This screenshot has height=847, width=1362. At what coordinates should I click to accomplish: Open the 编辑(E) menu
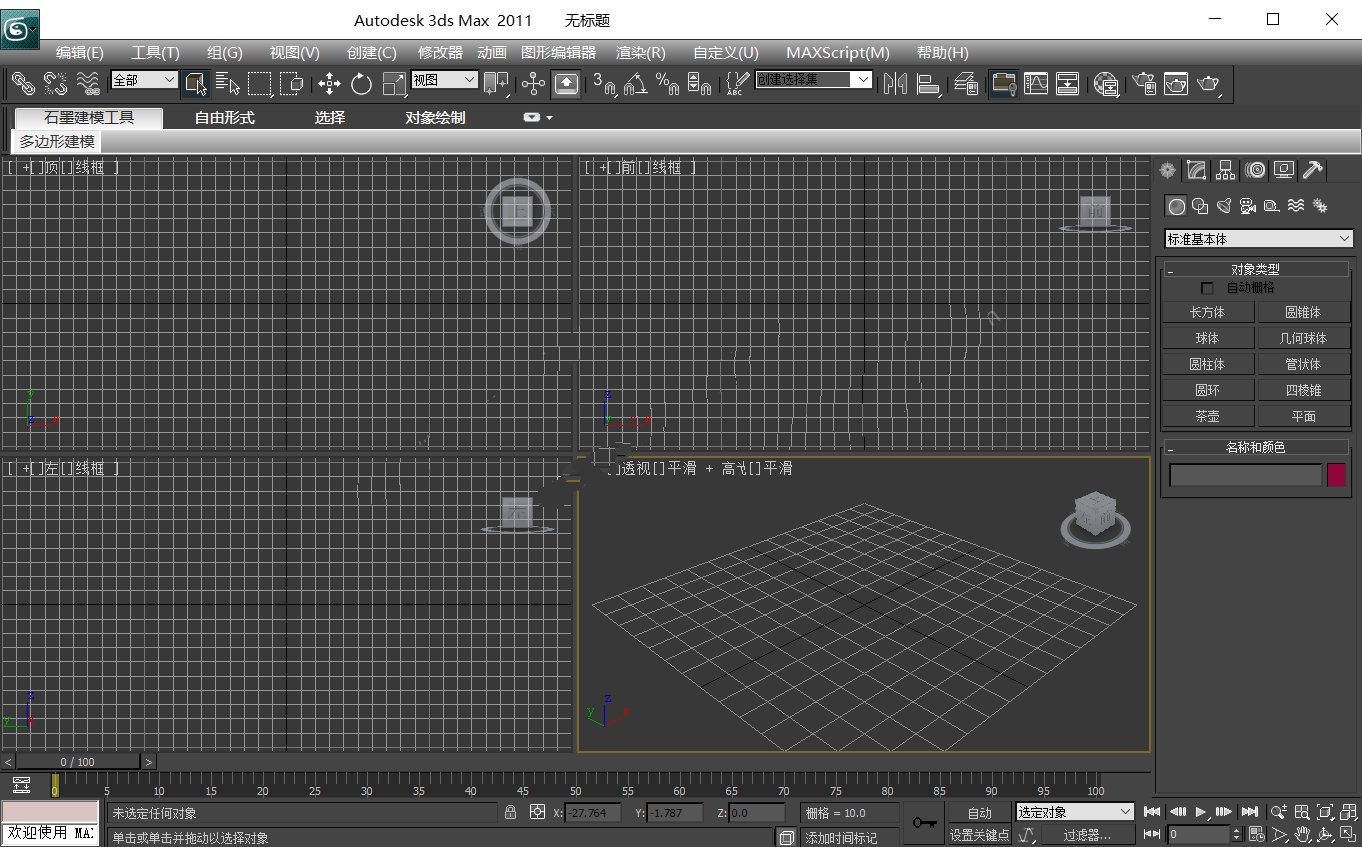80,53
